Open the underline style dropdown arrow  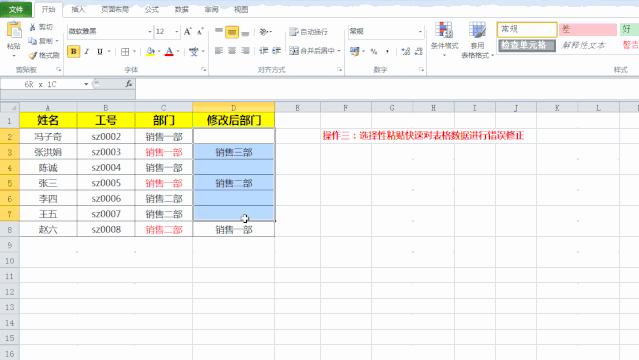[109, 51]
